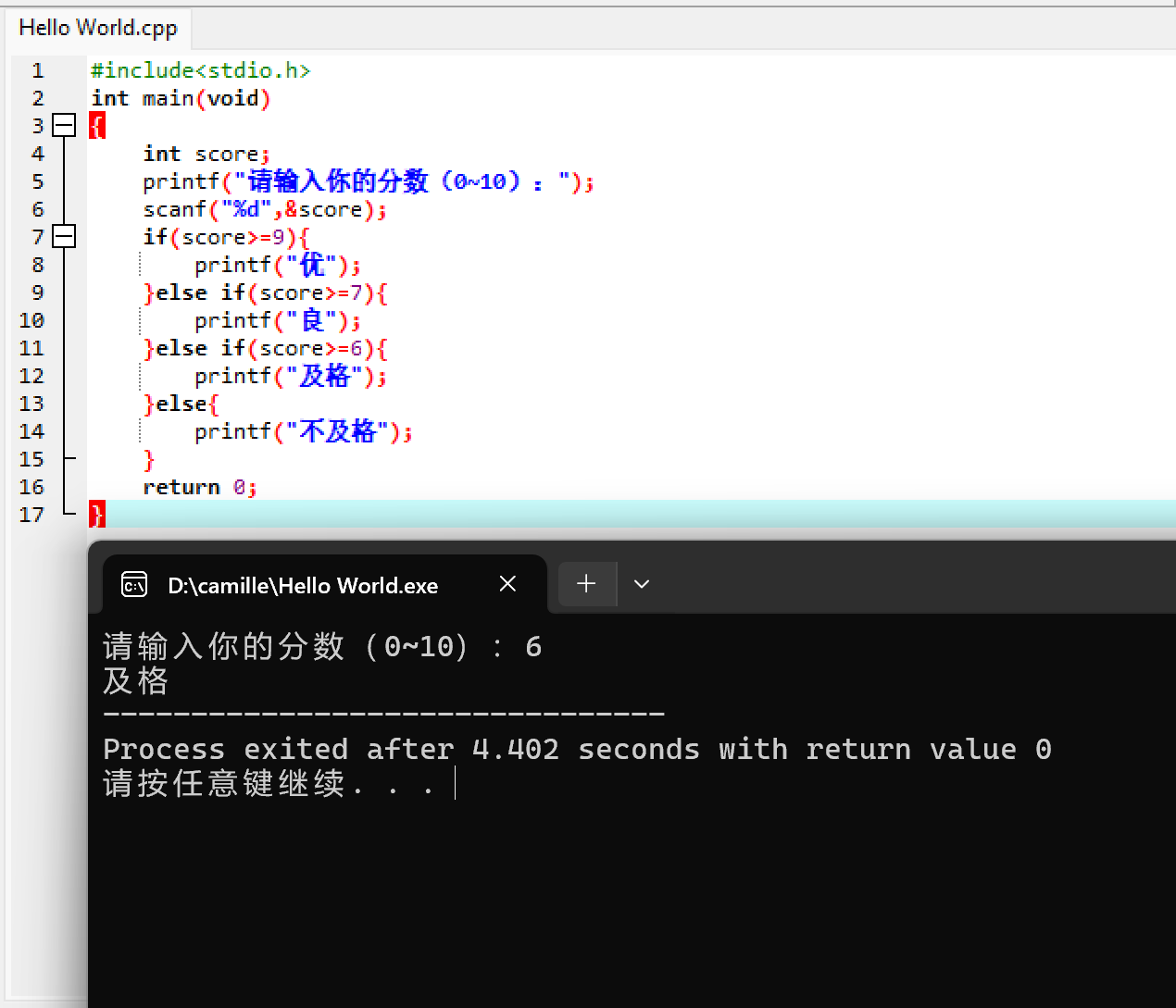
Task: Collapse the main function code block
Action: pos(63,125)
